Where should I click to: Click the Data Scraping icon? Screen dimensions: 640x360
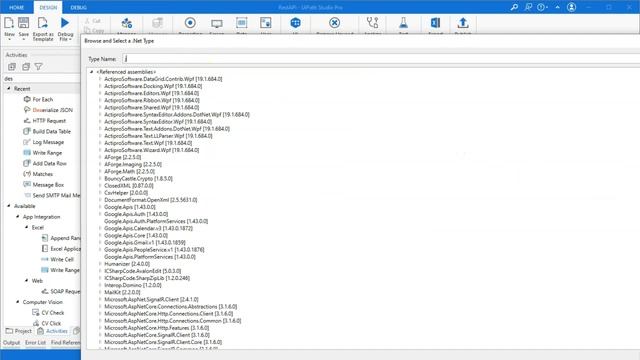click(242, 23)
